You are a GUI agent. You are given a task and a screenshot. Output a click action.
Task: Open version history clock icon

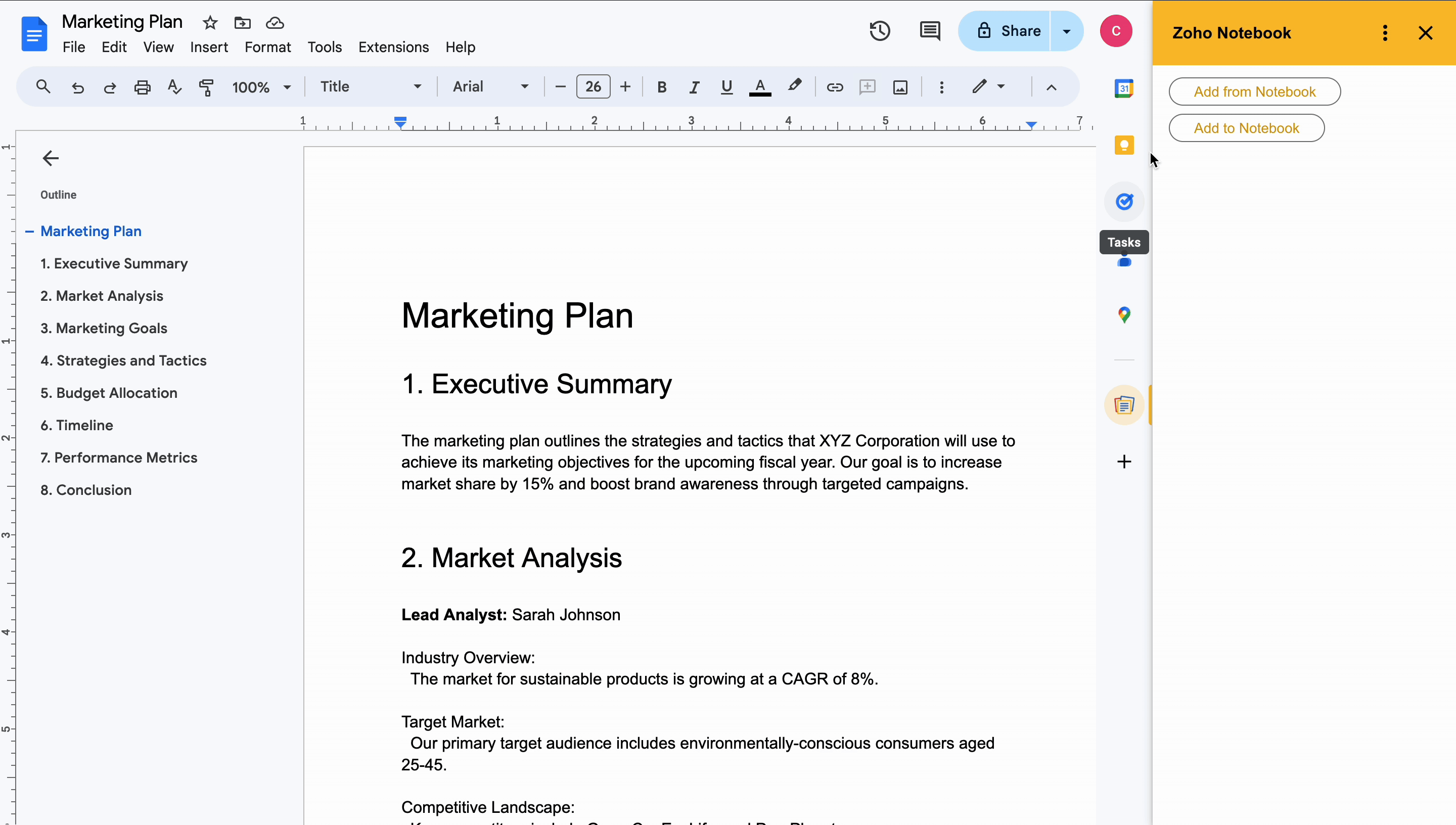[x=879, y=31]
